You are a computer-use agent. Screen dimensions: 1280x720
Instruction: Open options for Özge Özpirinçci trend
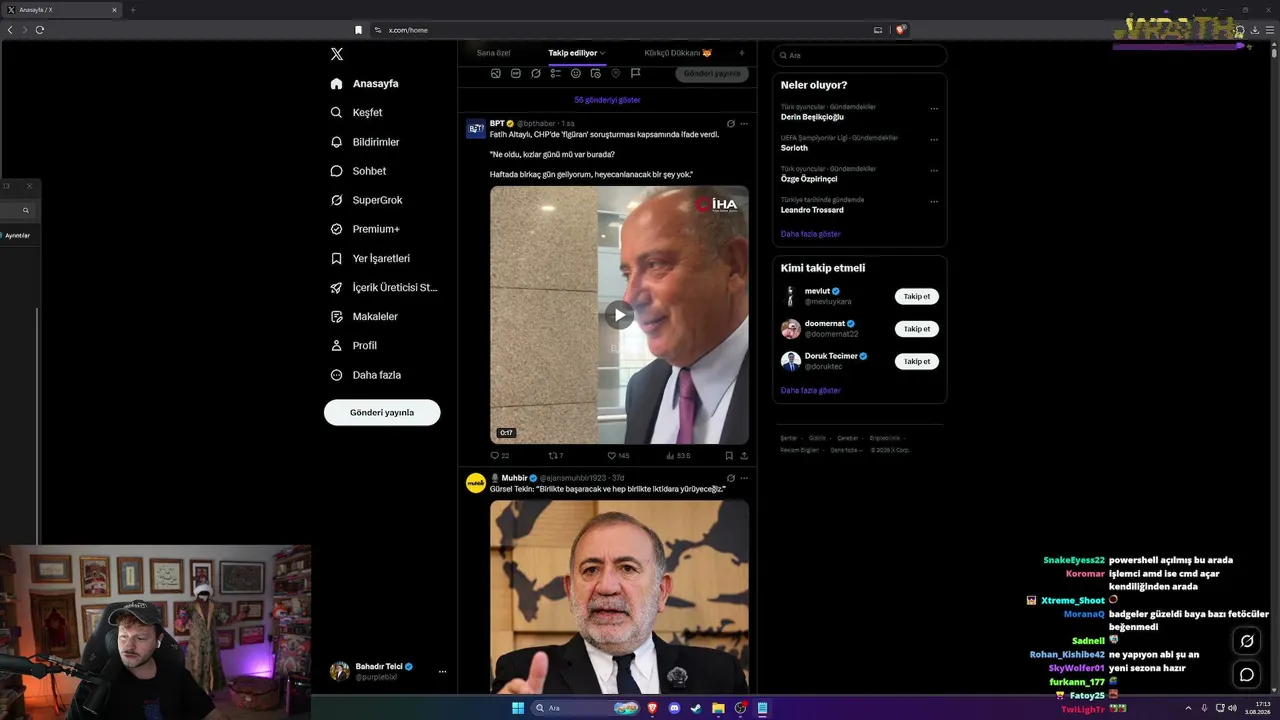tap(934, 170)
